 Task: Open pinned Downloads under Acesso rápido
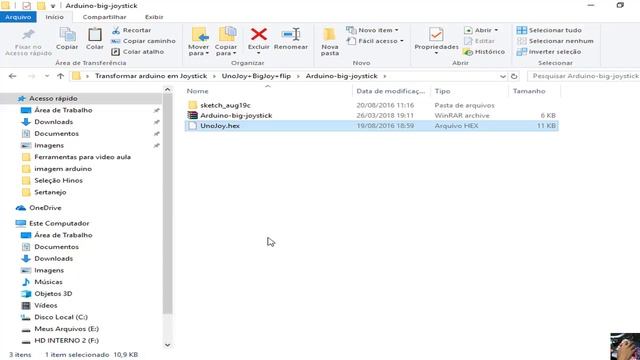(53, 122)
